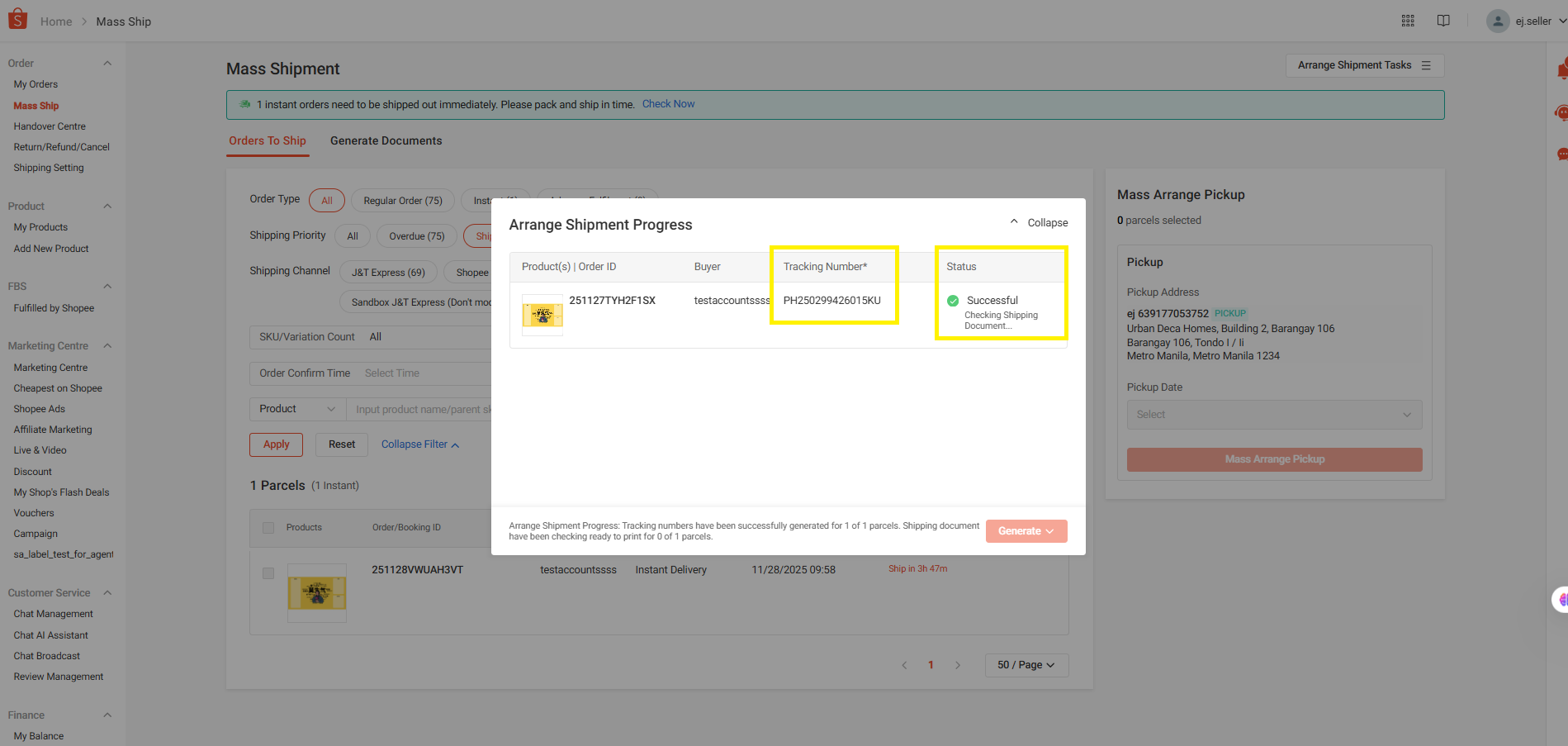Open My Orders in sidebar
Screen dimensions: 1568x746
pyautogui.click(x=36, y=84)
